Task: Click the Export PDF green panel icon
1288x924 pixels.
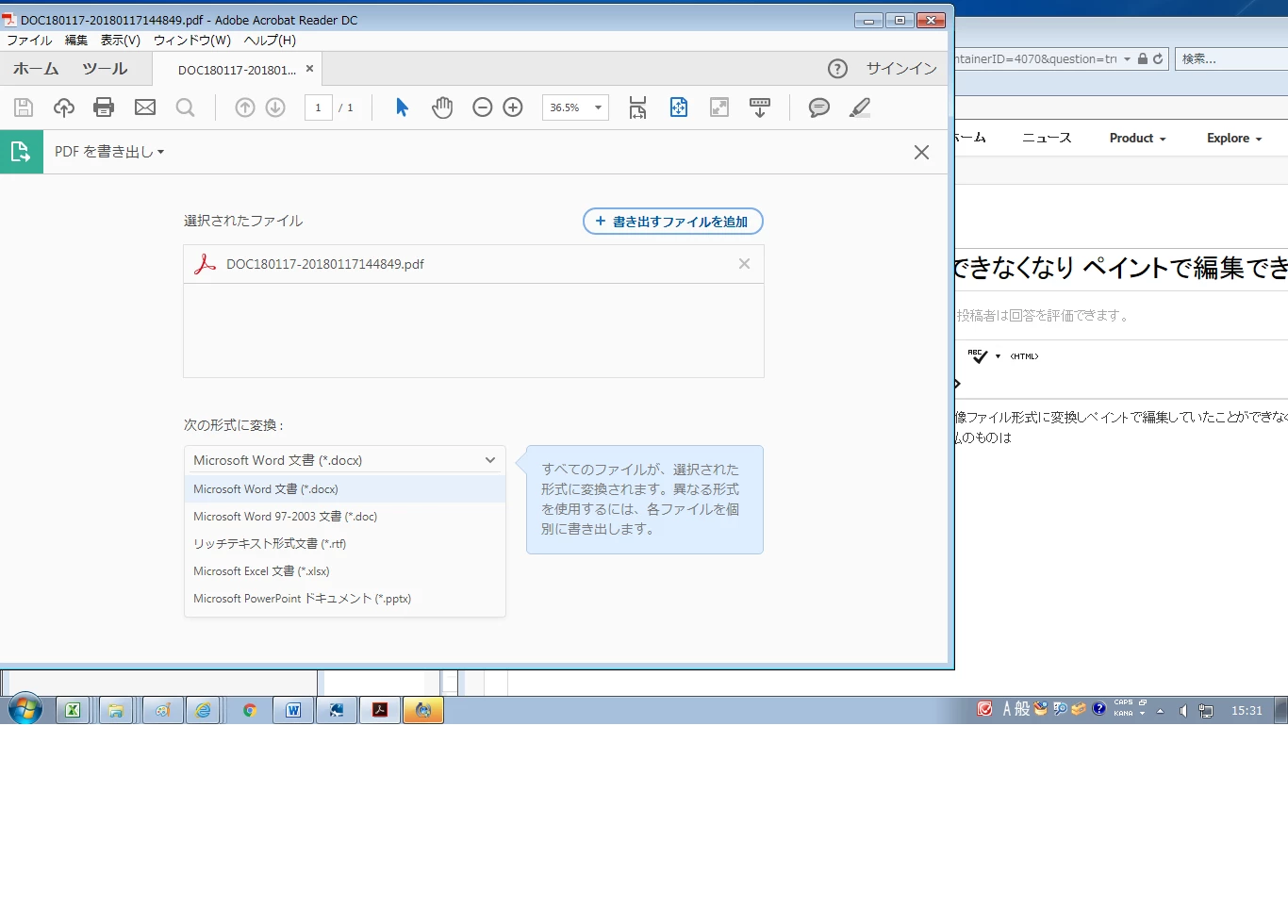Action: [21, 152]
